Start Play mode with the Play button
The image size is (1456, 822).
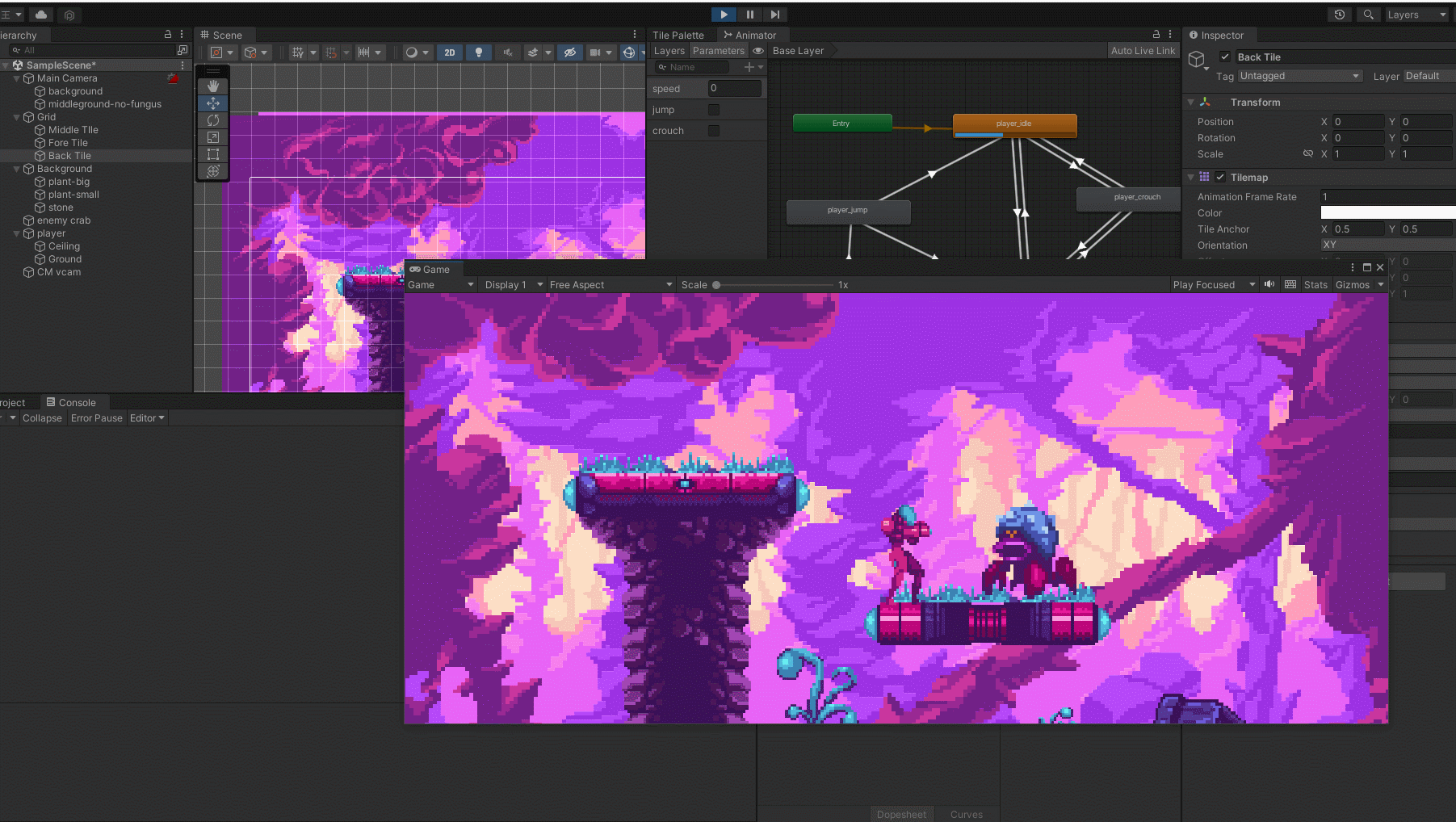point(724,15)
